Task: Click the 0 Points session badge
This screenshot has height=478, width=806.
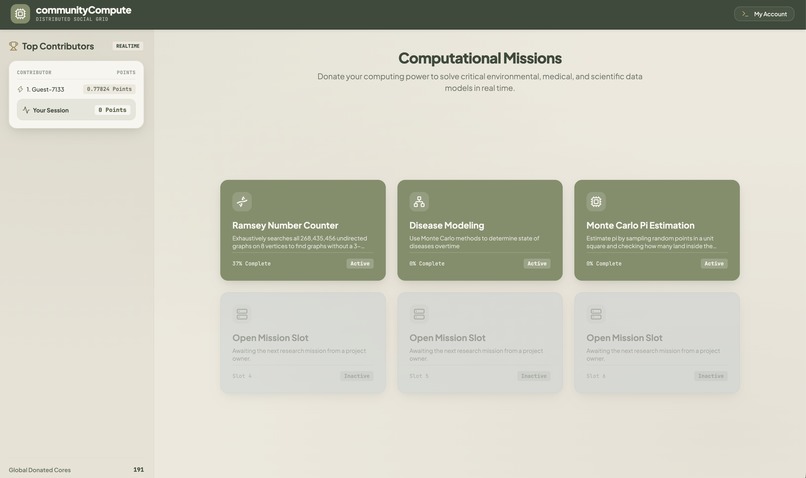Action: 113,110
